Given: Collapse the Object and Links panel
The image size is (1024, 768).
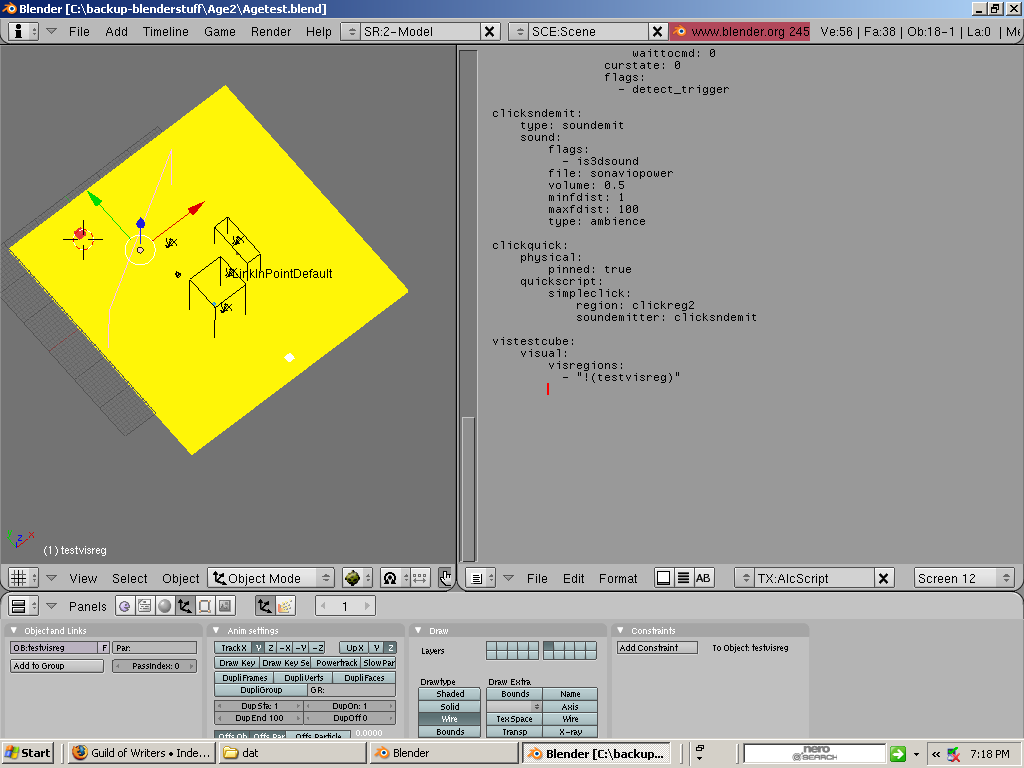Looking at the screenshot, I should point(14,630).
